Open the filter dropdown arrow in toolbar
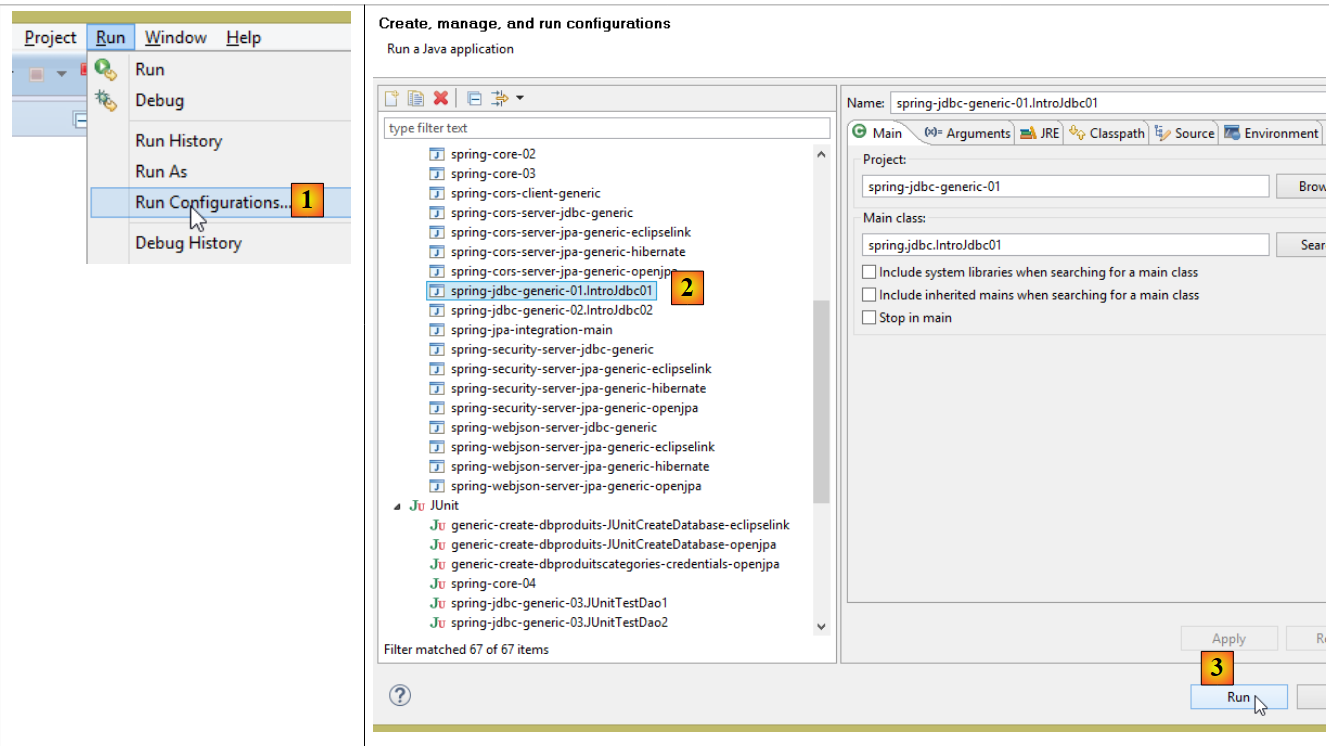The width and height of the screenshot is (1329, 746). click(x=520, y=98)
